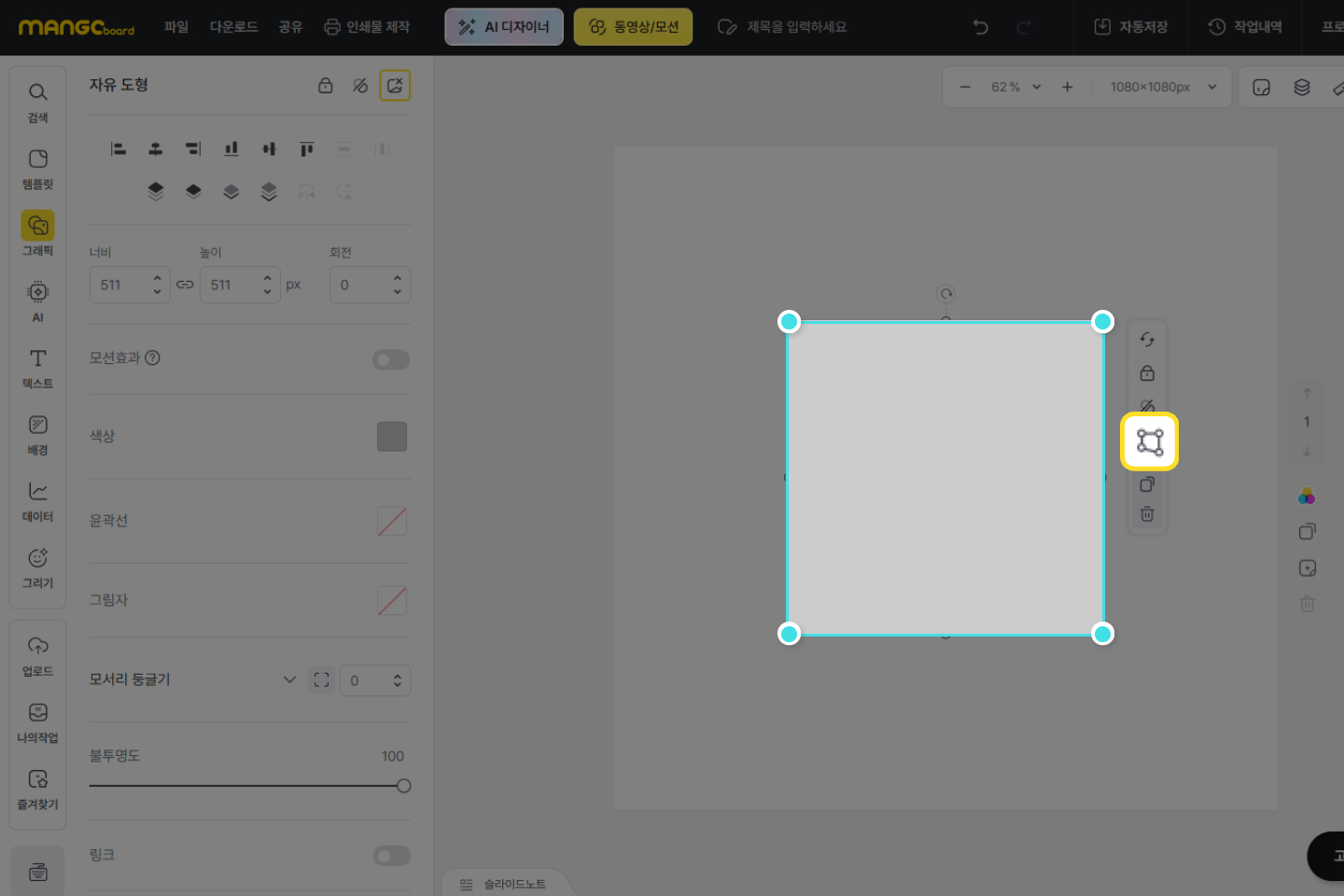Open the 62% zoom level dropdown
The width and height of the screenshot is (1344, 896).
pyautogui.click(x=1015, y=87)
